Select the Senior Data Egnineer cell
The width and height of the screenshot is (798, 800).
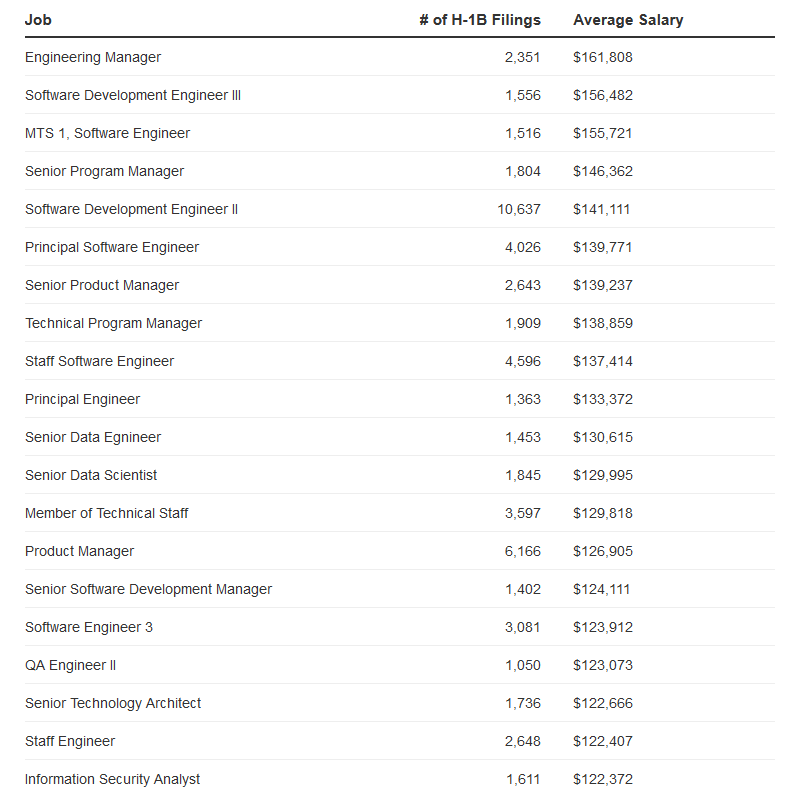click(x=93, y=437)
